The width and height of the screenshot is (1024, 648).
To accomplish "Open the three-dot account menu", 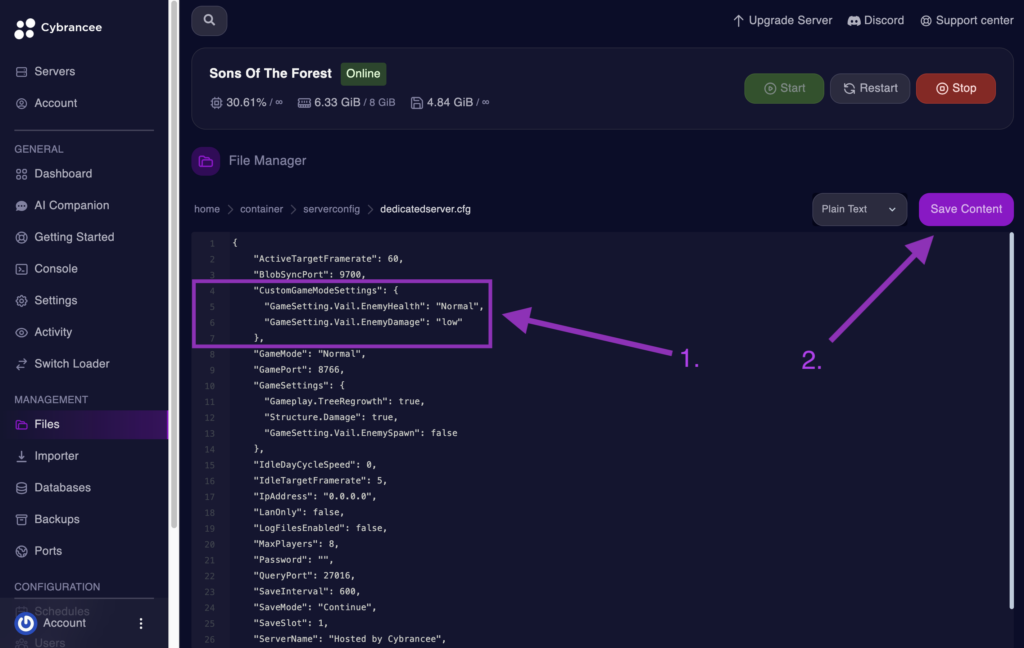I will pos(140,623).
